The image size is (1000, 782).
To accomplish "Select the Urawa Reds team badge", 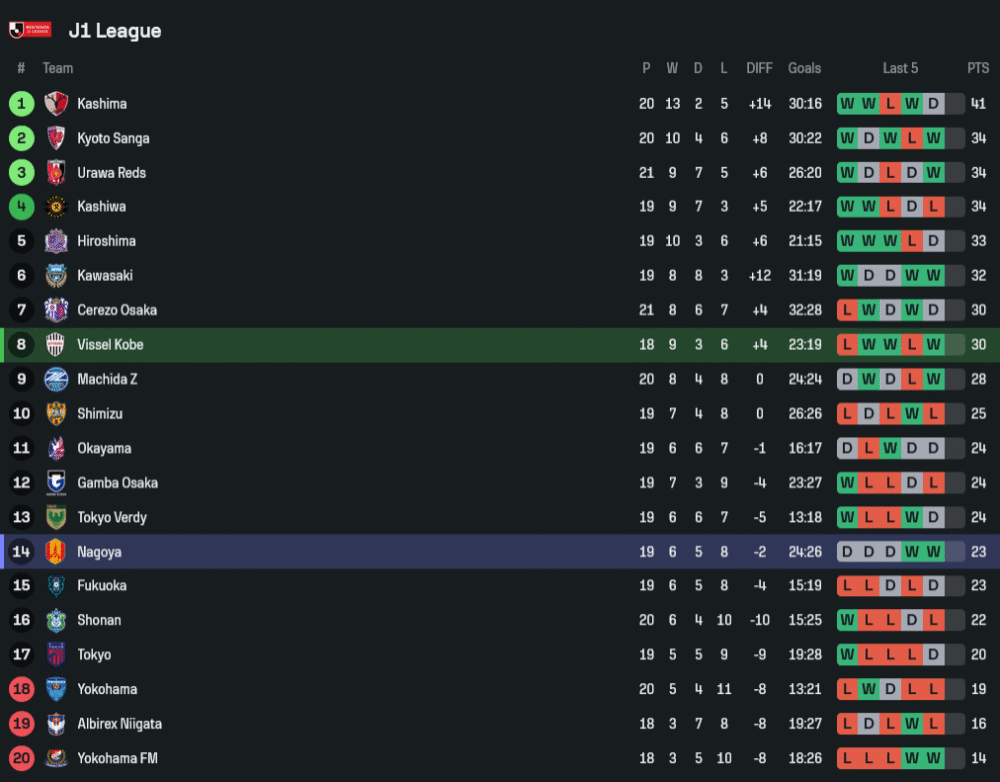I will tap(56, 173).
